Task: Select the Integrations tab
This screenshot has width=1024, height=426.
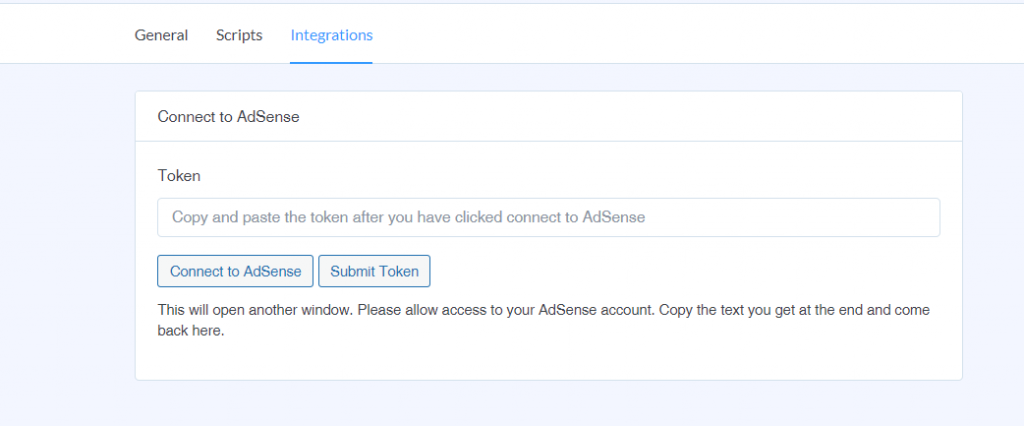Action: click(x=332, y=35)
